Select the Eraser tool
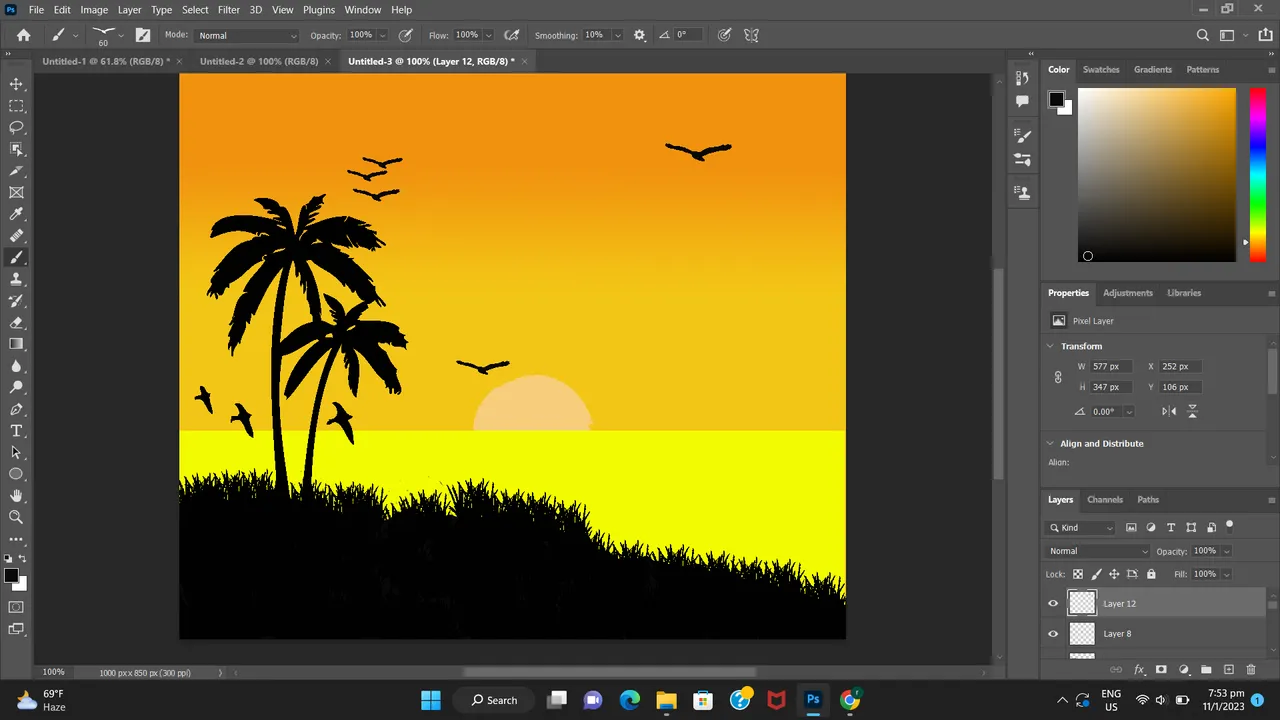 [x=16, y=323]
